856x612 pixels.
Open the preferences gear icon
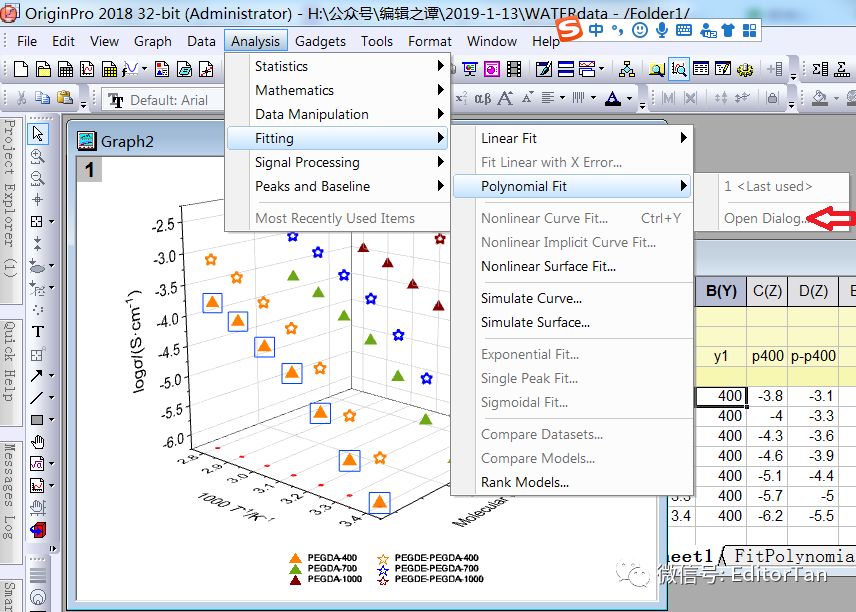745,69
